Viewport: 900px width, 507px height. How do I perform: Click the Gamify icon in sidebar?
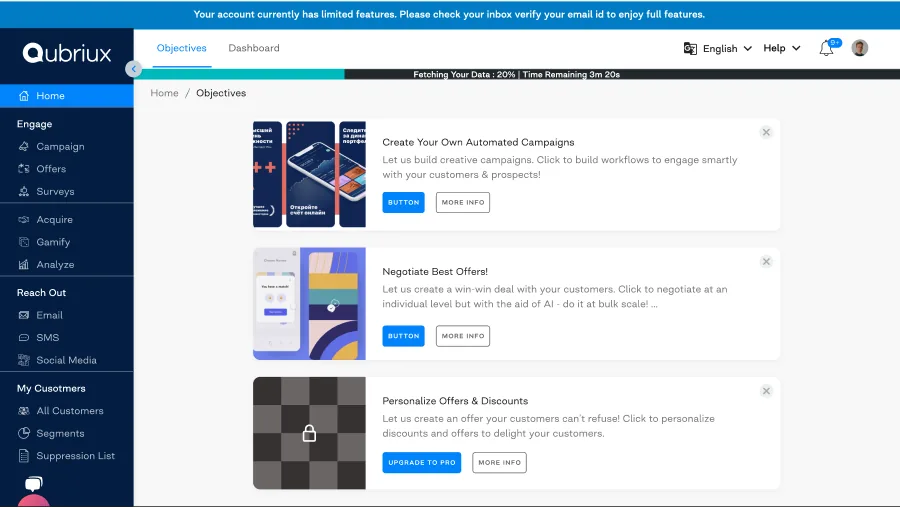pos(24,242)
